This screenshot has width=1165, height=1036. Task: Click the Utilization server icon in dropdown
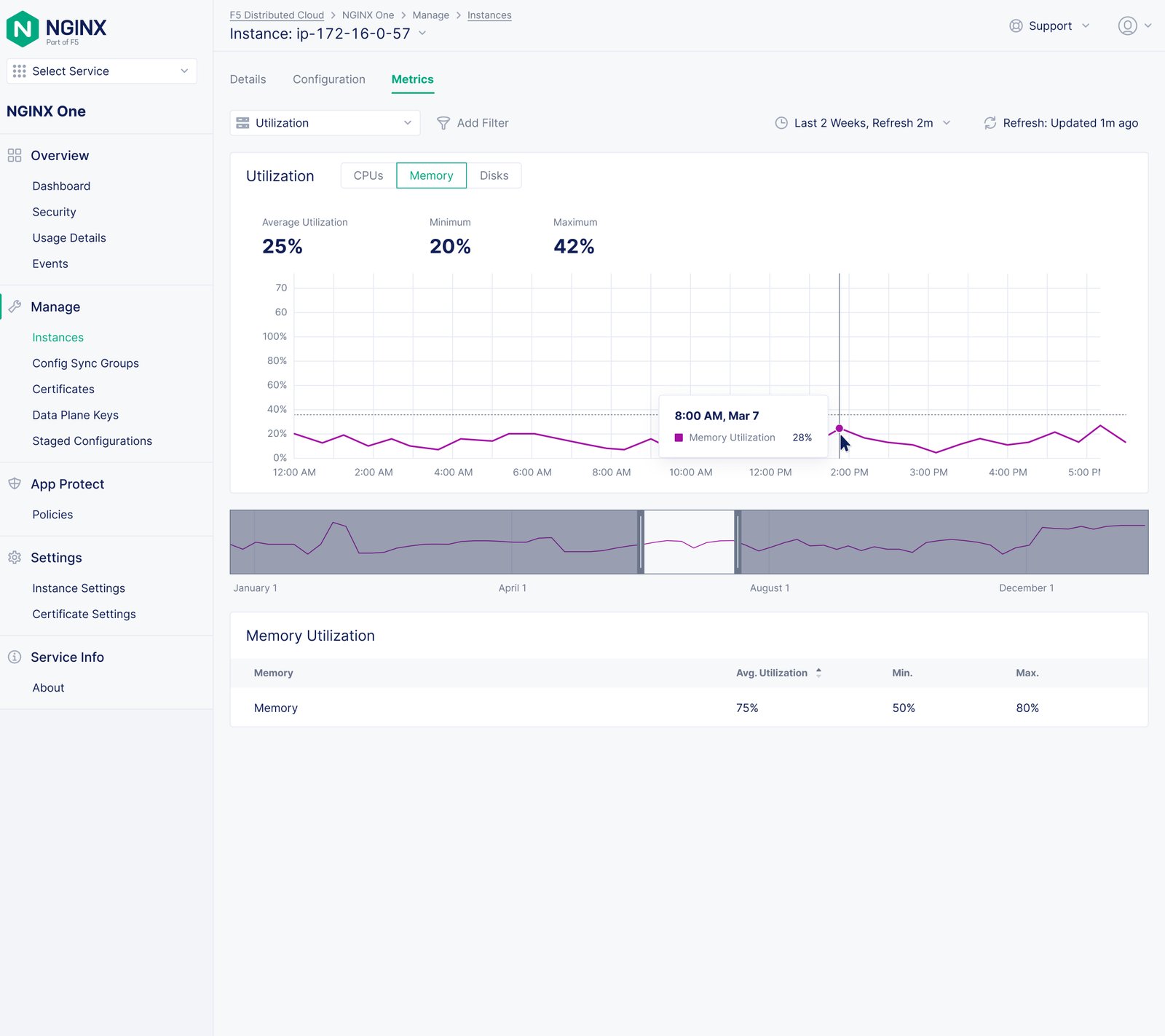point(242,123)
